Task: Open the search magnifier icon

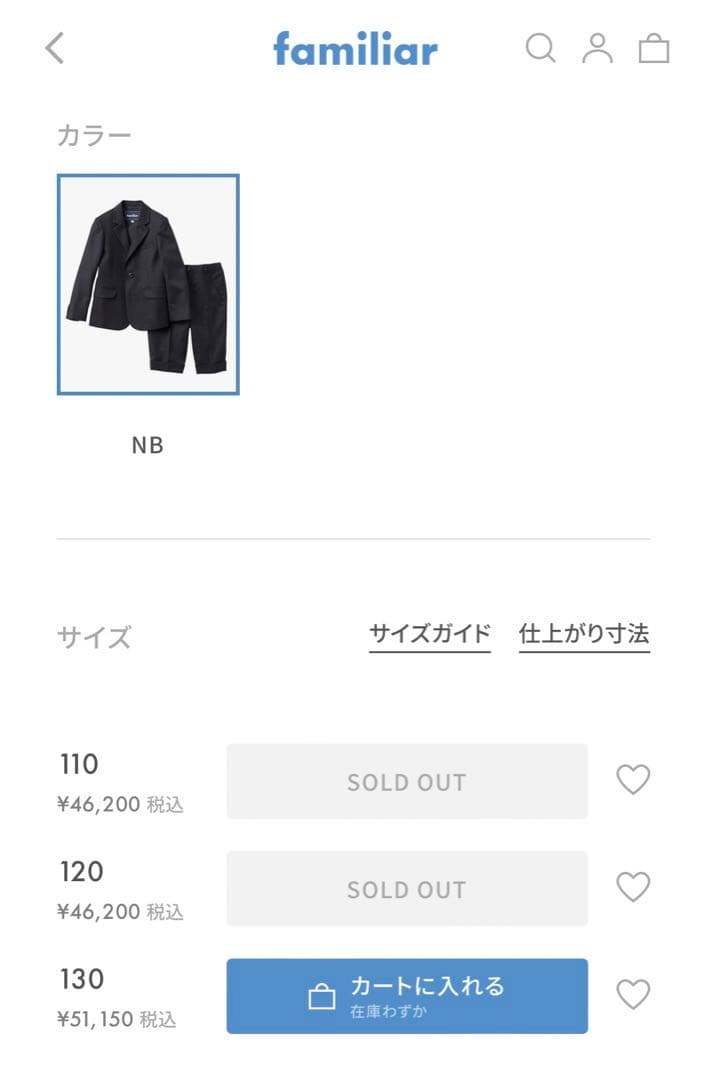Action: [540, 48]
